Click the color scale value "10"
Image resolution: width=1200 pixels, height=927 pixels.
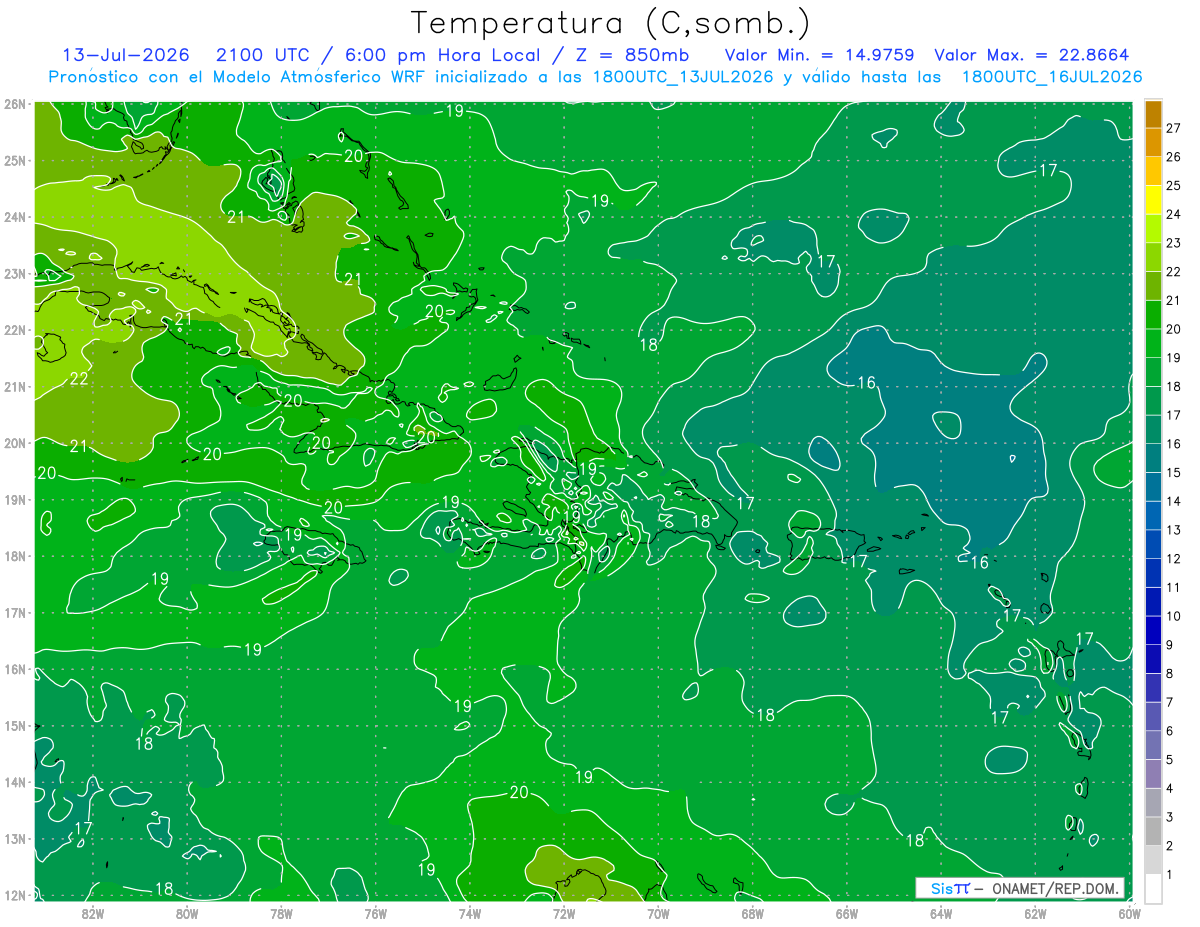(1174, 616)
